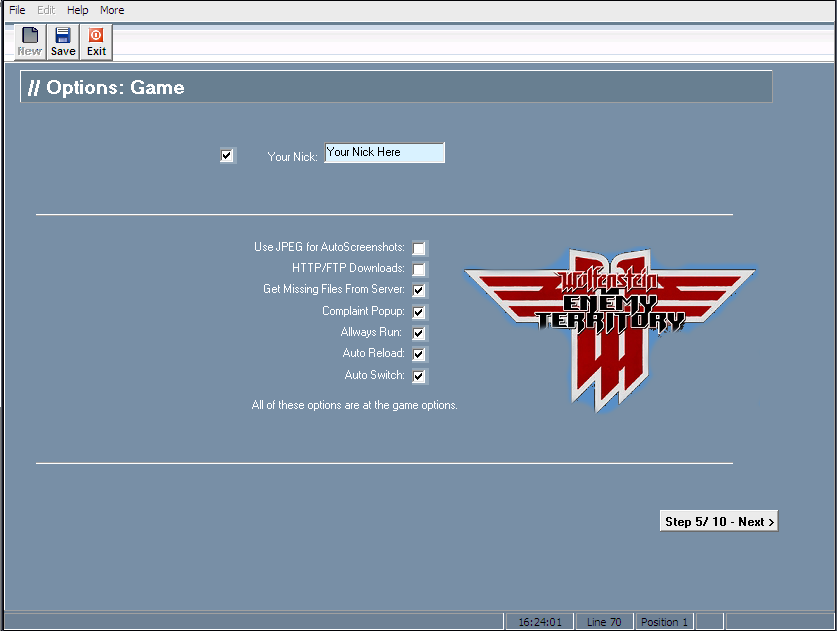Click the HTTP/FTP Downloads label
The height and width of the screenshot is (631, 837).
point(348,268)
